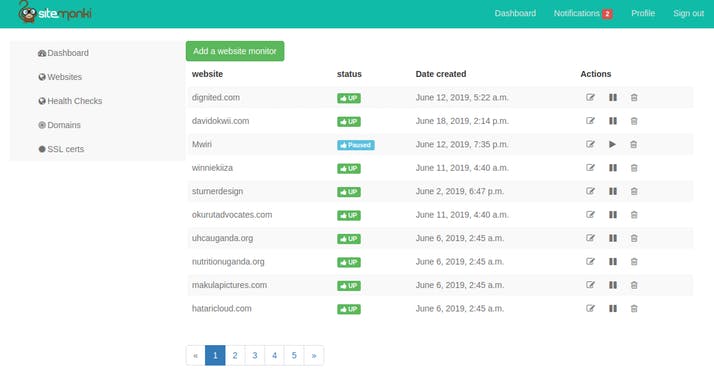Click date 'June 2, 2019, 6:47 p.m.'

(459, 191)
